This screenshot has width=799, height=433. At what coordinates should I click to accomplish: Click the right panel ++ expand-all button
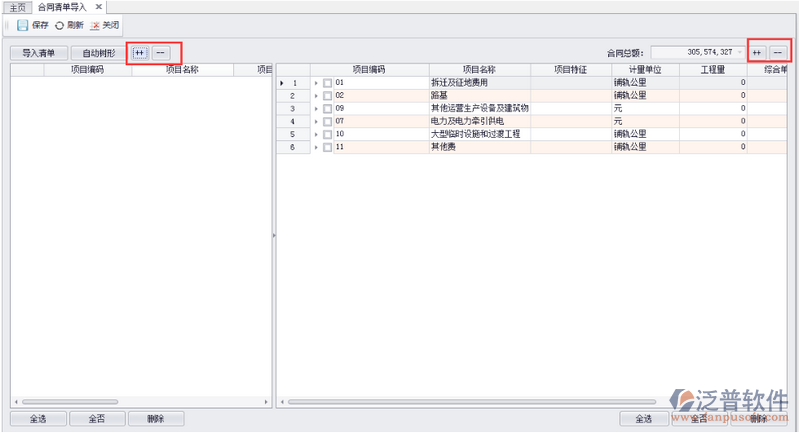[x=757, y=52]
